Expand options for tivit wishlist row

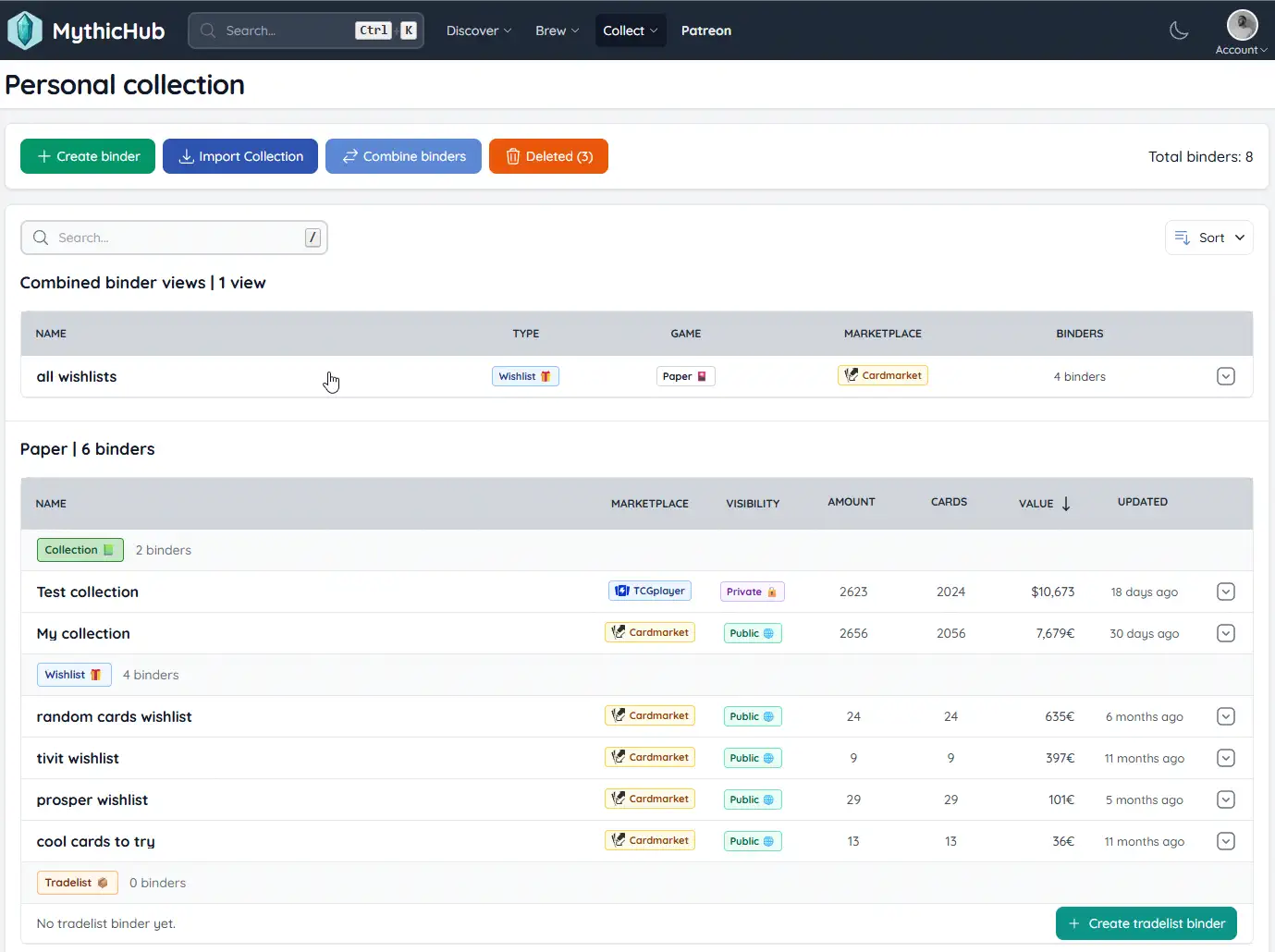(1226, 758)
